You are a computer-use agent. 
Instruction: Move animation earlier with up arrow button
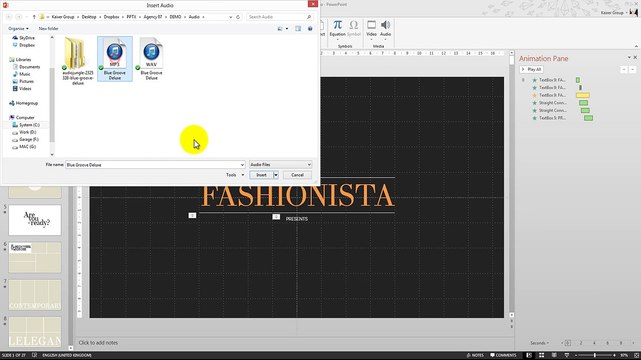click(x=624, y=69)
